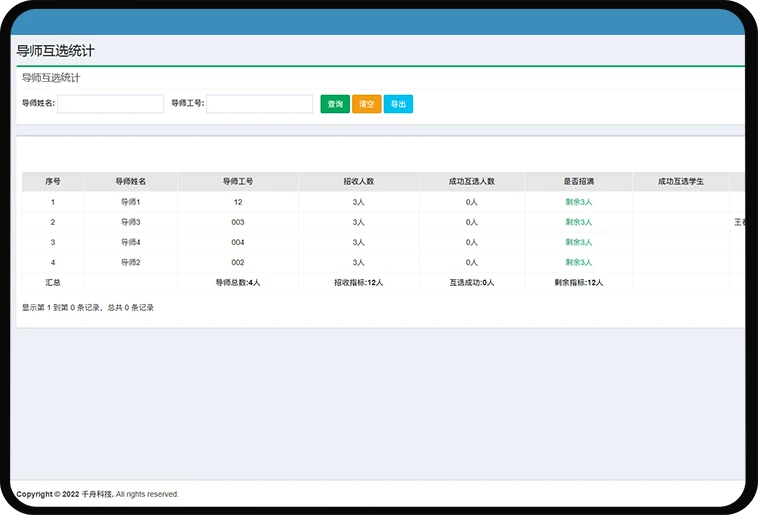Viewport: 758px width, 515px height.
Task: Select the 招收人数 column header
Action: 359,182
